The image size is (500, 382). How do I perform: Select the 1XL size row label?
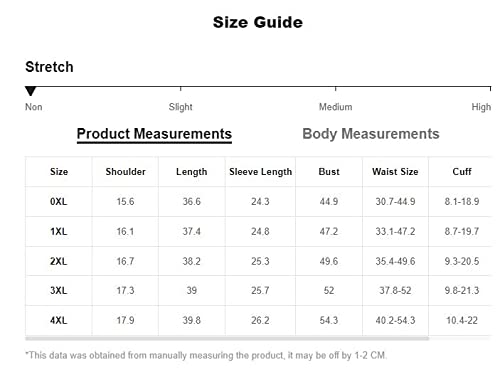tap(59, 231)
